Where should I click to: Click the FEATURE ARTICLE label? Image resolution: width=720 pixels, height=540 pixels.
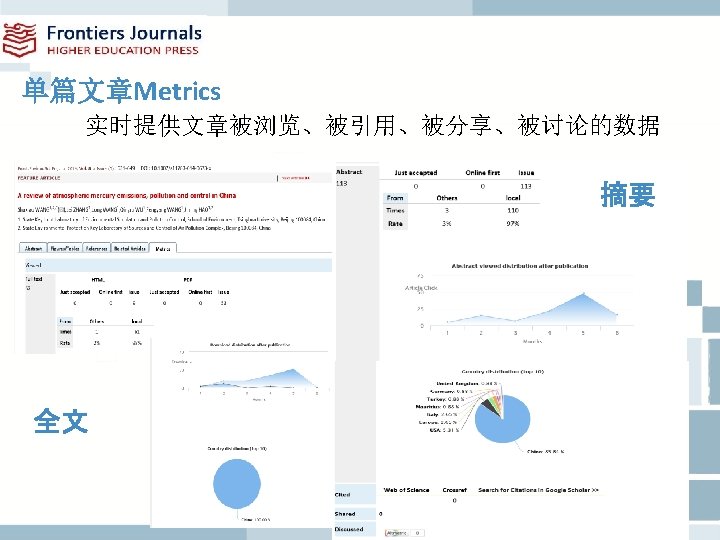39,178
